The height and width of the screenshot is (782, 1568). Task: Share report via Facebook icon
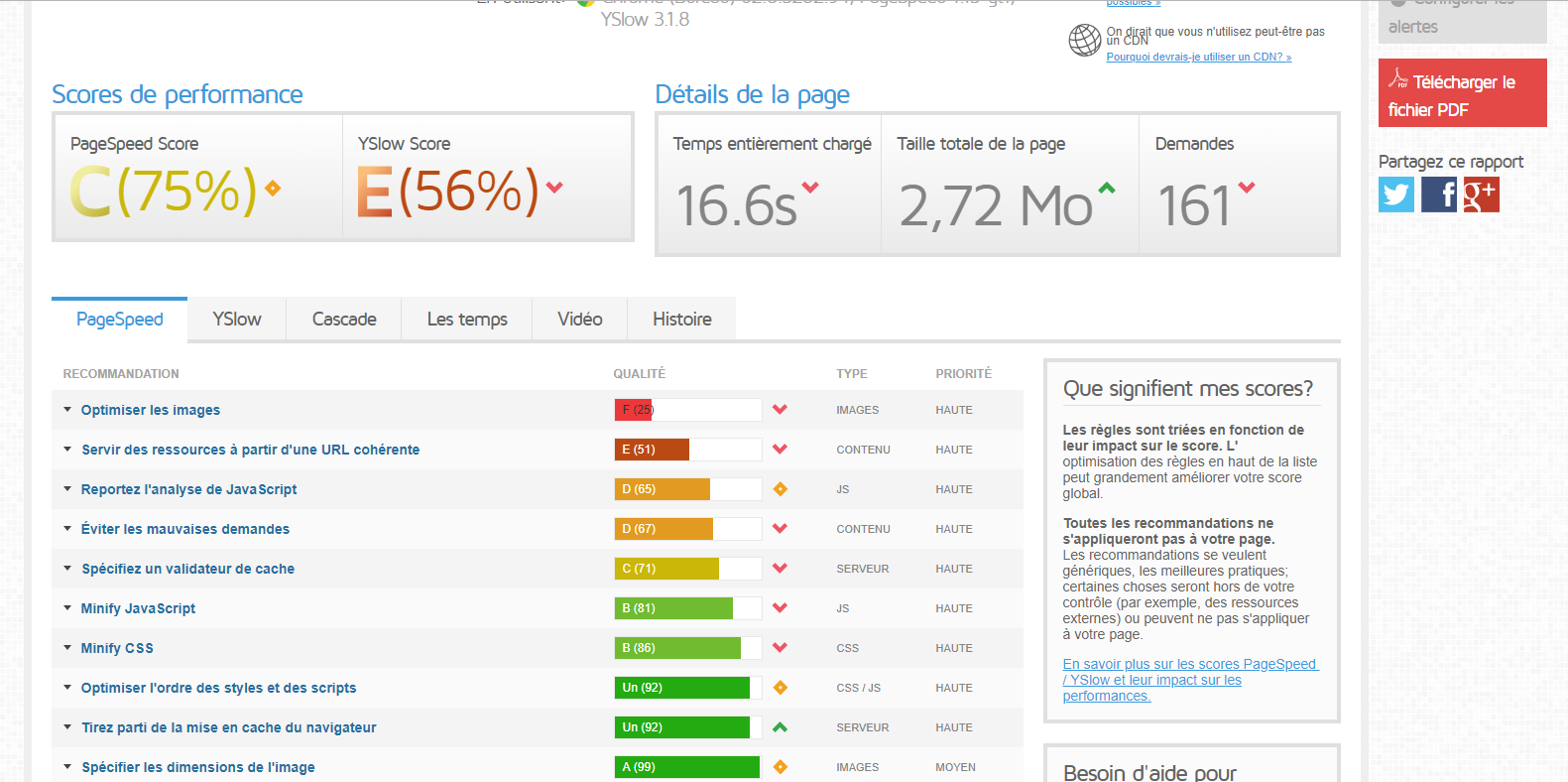pyautogui.click(x=1439, y=195)
